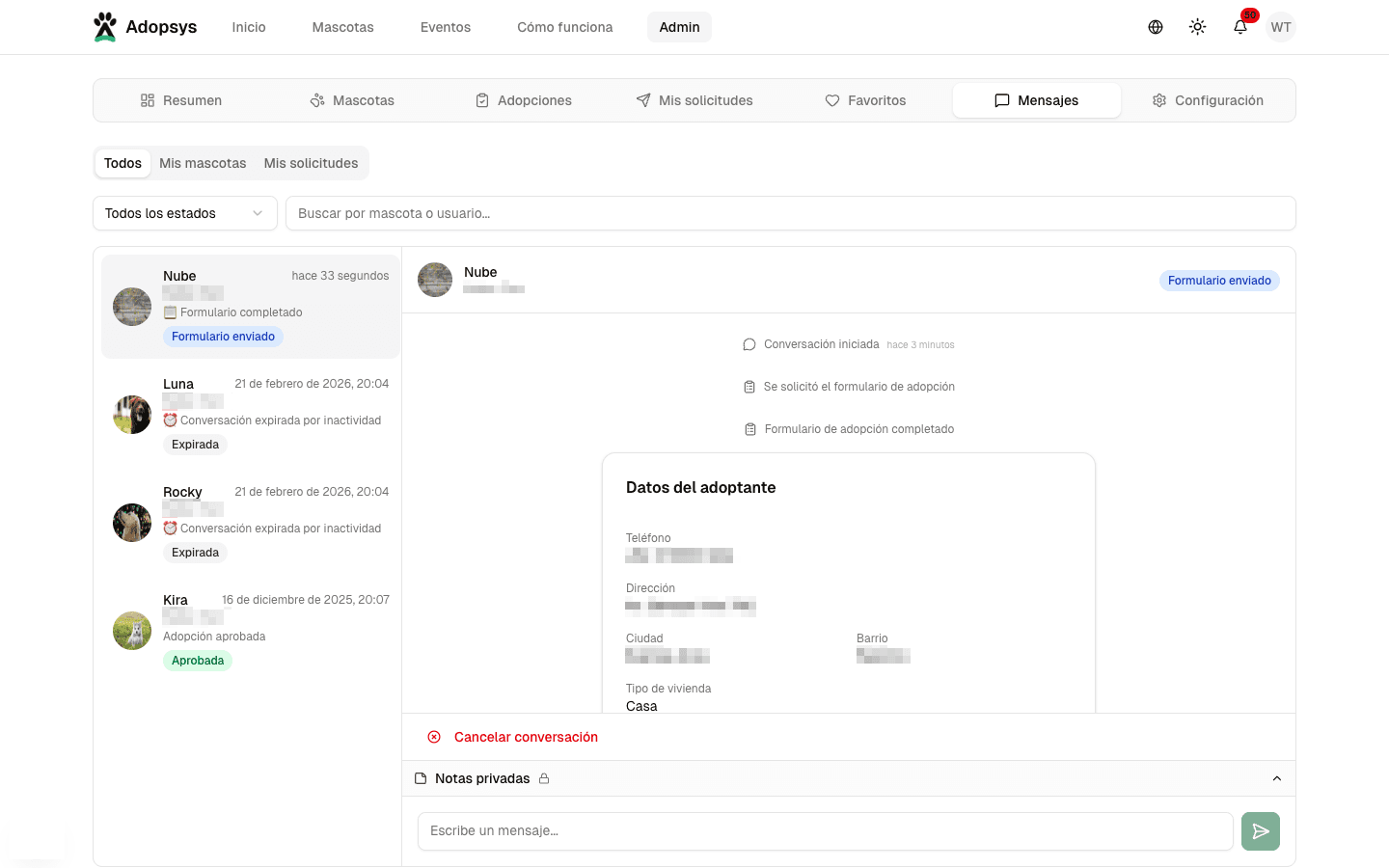Select the Todos filter
The image size is (1389, 868).
pyautogui.click(x=123, y=163)
